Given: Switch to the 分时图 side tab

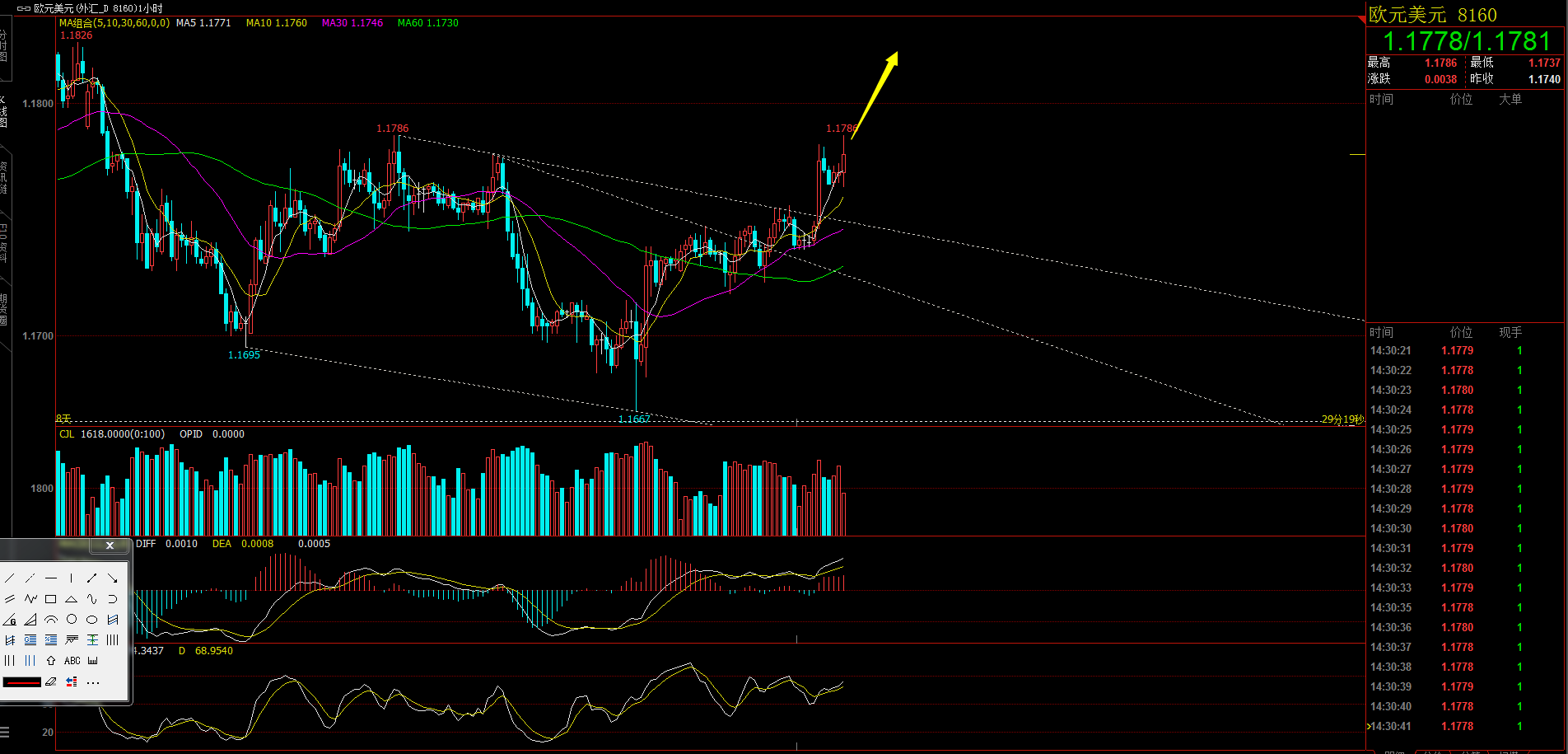Looking at the screenshot, I should (x=3, y=47).
